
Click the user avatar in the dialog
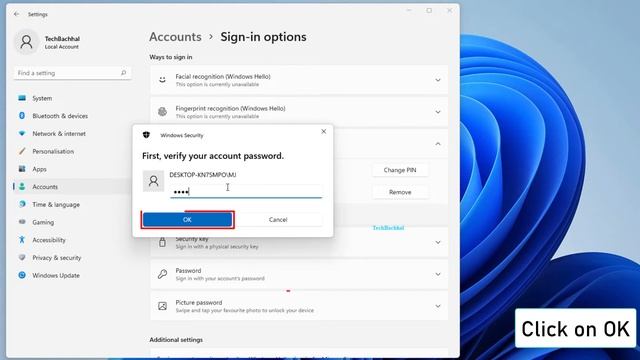click(153, 181)
